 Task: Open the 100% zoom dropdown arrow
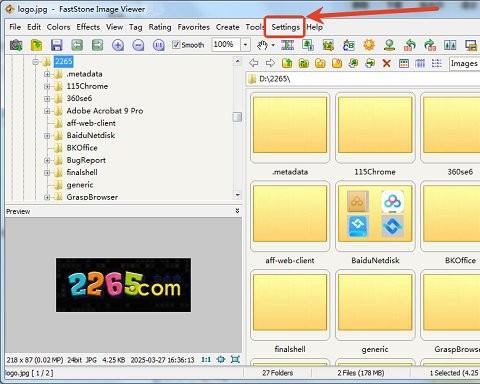pos(245,45)
